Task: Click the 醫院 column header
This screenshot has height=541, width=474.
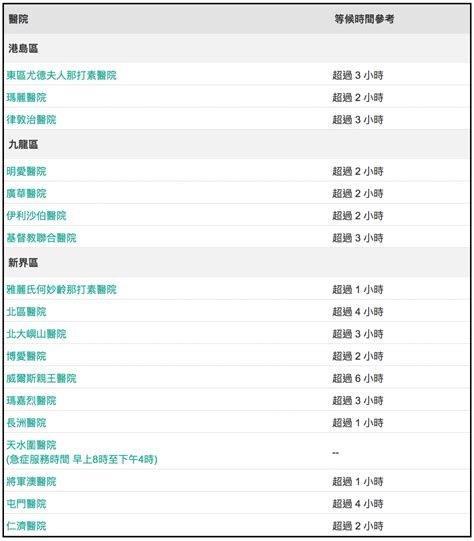Action: tap(18, 19)
